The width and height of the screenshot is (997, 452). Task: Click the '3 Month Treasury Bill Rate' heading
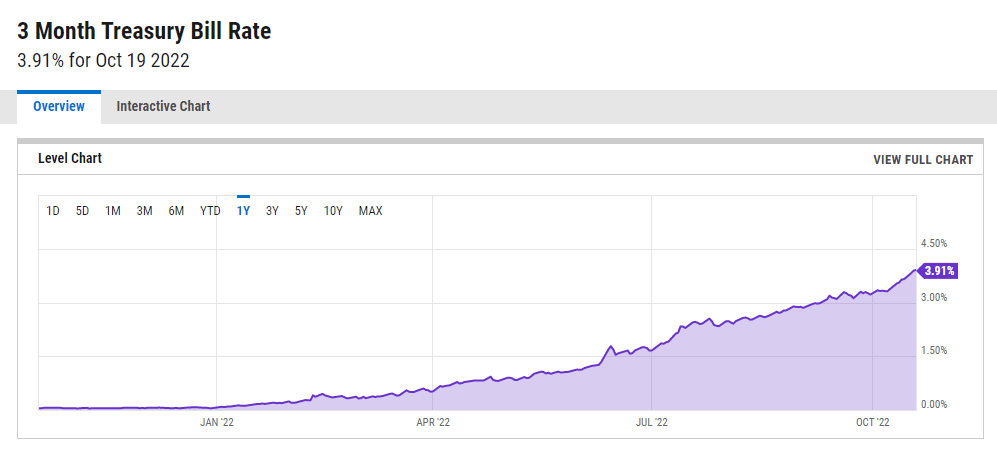pos(144,31)
